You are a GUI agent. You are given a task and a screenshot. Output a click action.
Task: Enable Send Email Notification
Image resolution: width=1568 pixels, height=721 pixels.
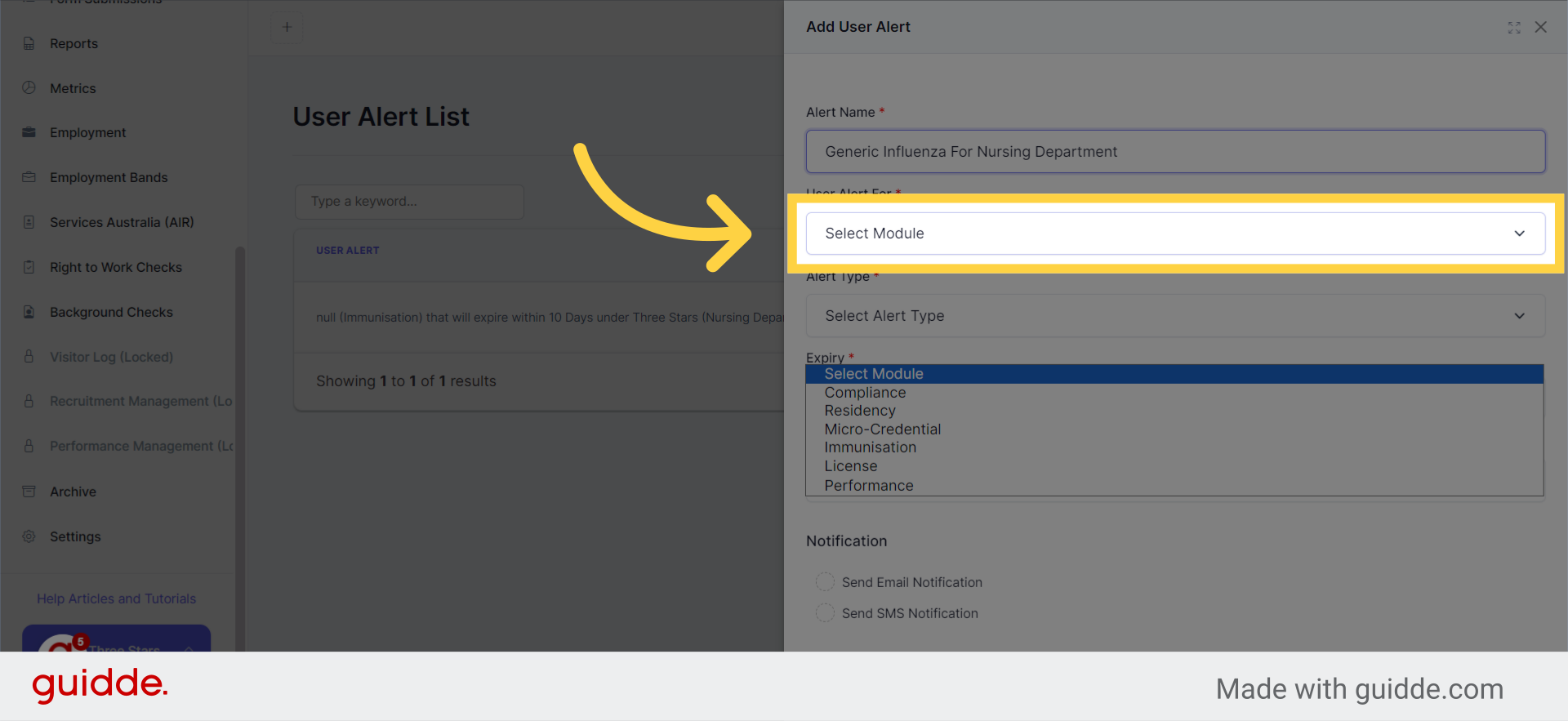826,582
